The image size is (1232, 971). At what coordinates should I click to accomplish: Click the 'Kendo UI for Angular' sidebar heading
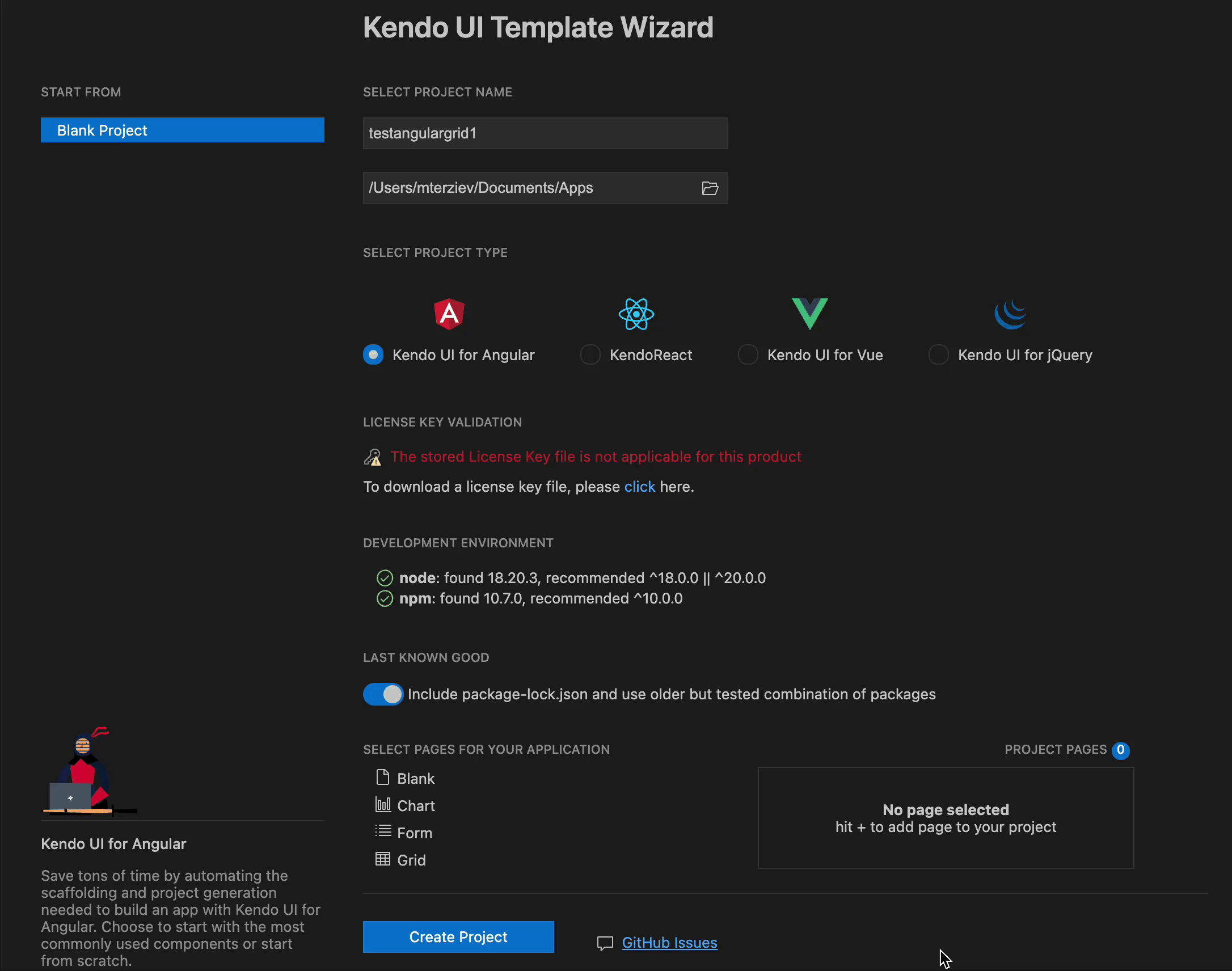pyautogui.click(x=113, y=844)
